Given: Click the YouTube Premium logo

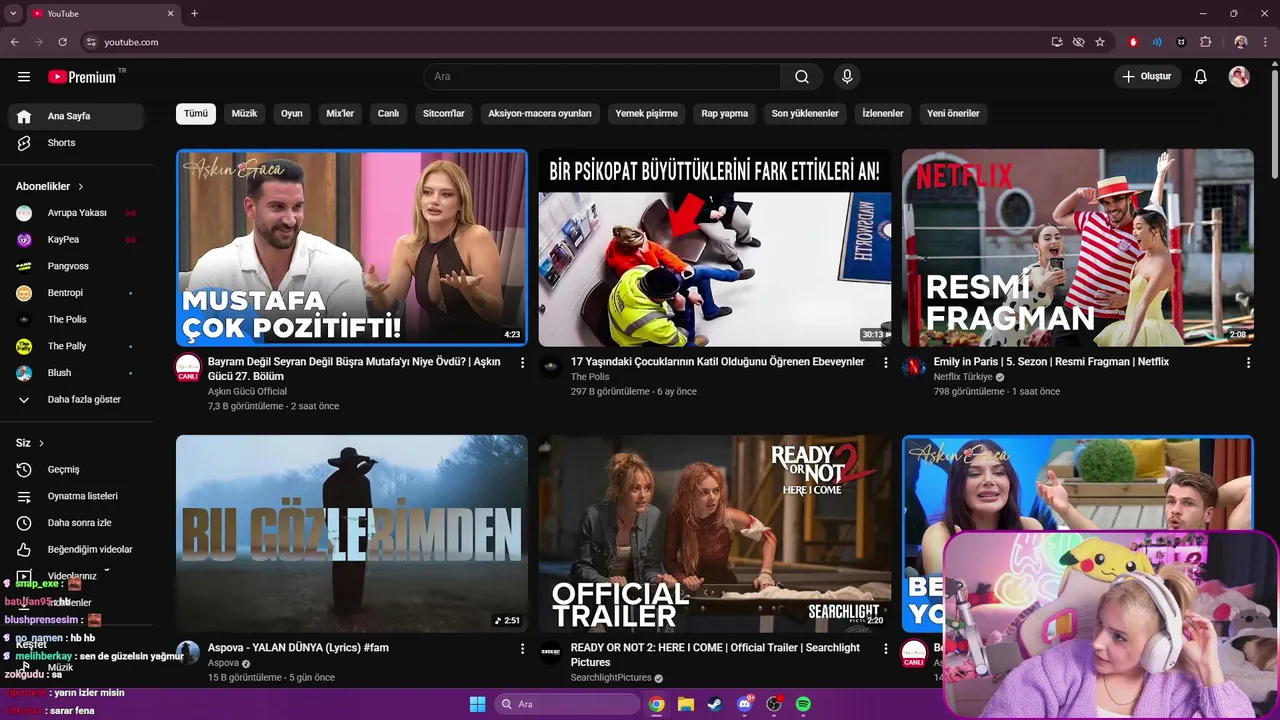Looking at the screenshot, I should 82,77.
